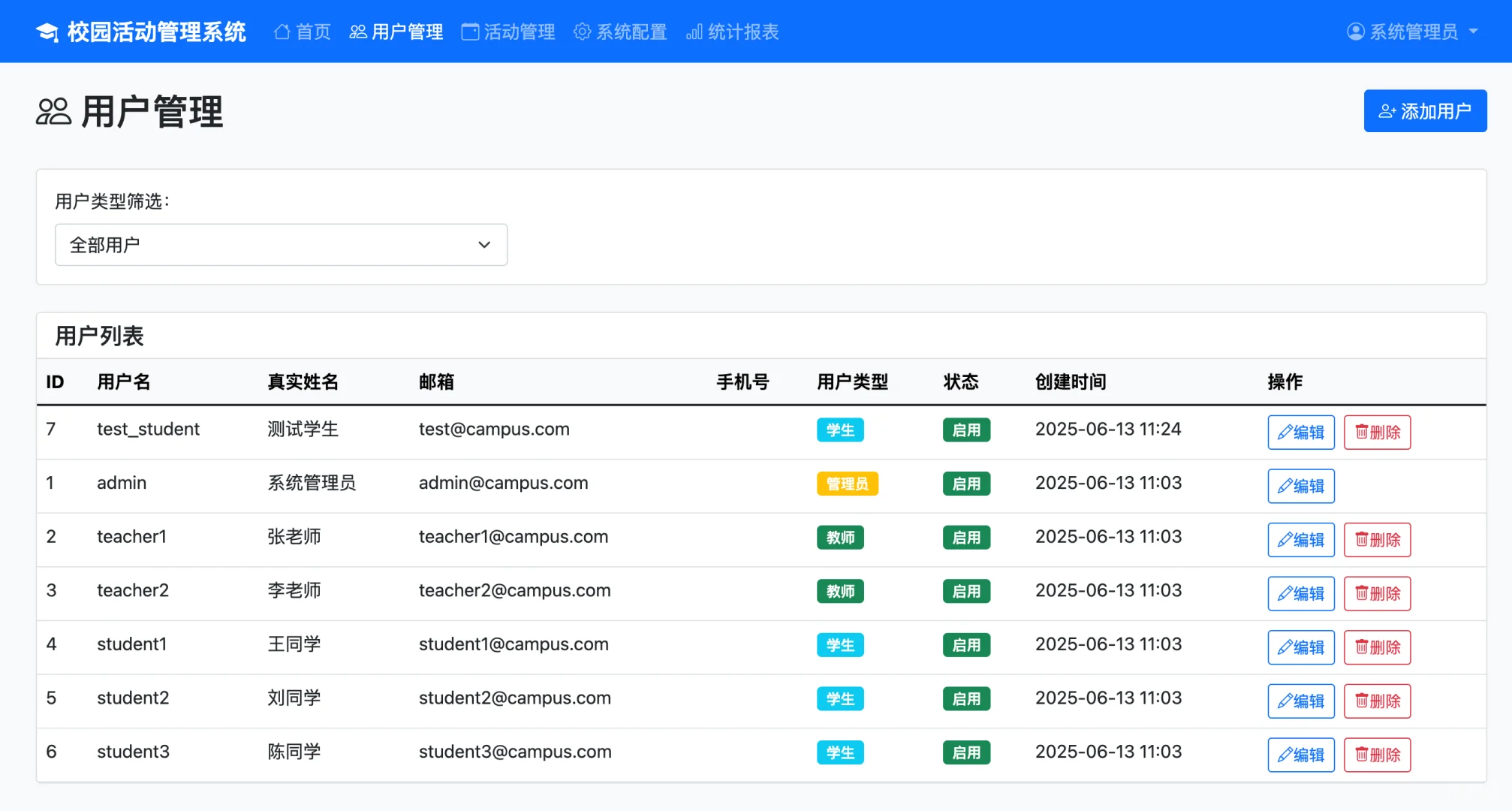Viewport: 1512px width, 811px height.
Task: Click the chart icon next to 统计报表
Action: pyautogui.click(x=693, y=32)
